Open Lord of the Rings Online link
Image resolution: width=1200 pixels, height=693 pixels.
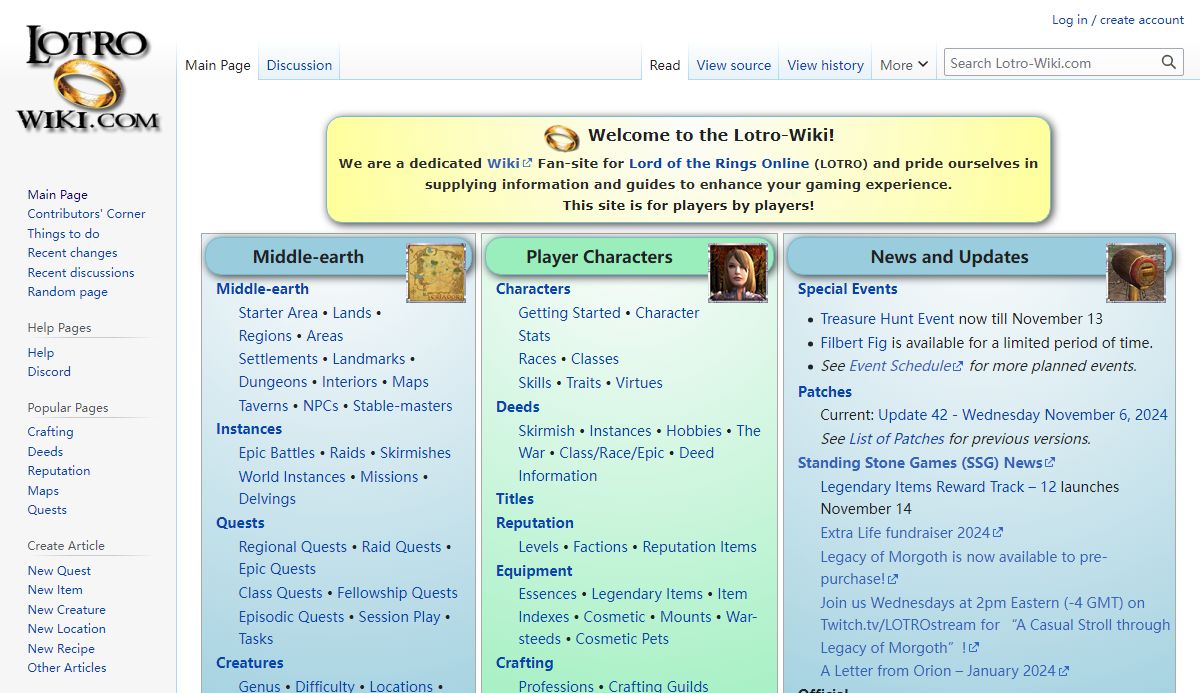[719, 163]
